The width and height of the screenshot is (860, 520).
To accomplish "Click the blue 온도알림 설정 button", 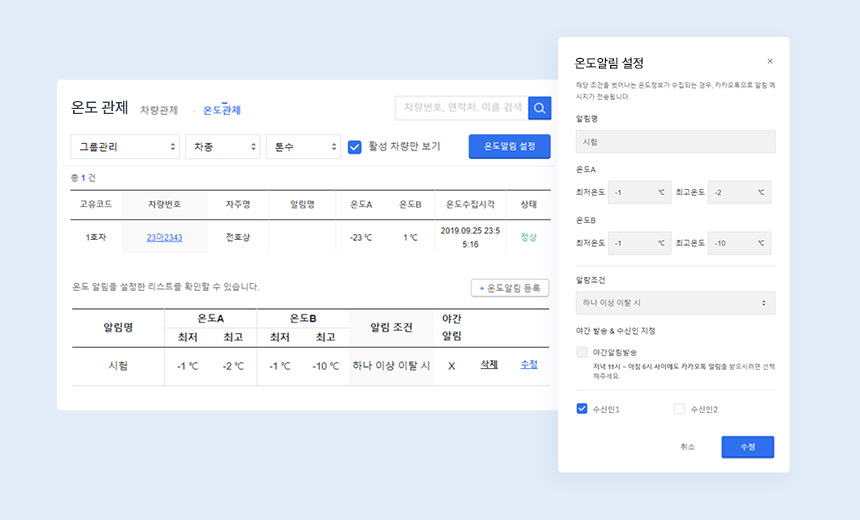I will [509, 147].
